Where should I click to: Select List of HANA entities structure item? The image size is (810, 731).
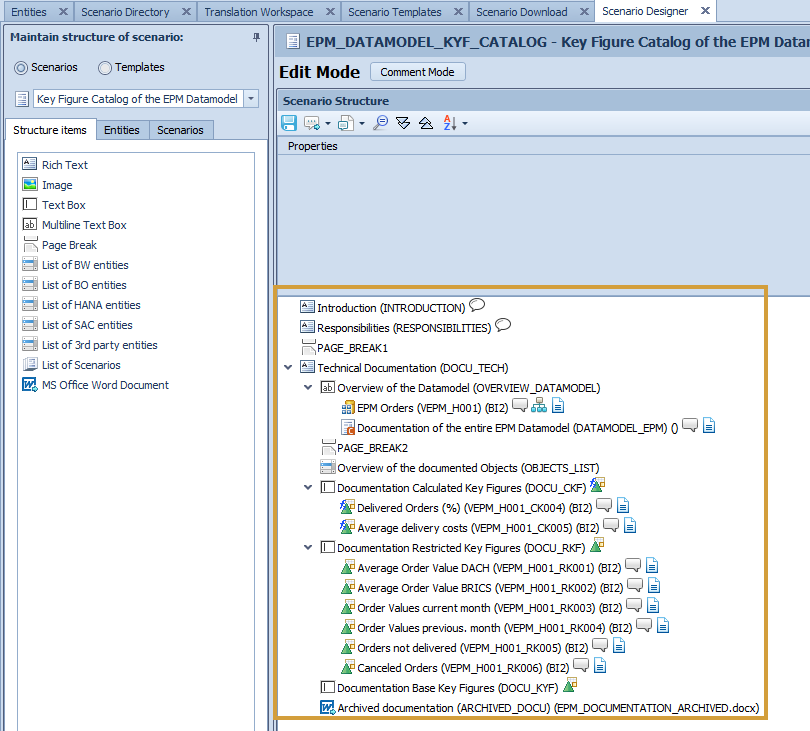click(x=91, y=305)
